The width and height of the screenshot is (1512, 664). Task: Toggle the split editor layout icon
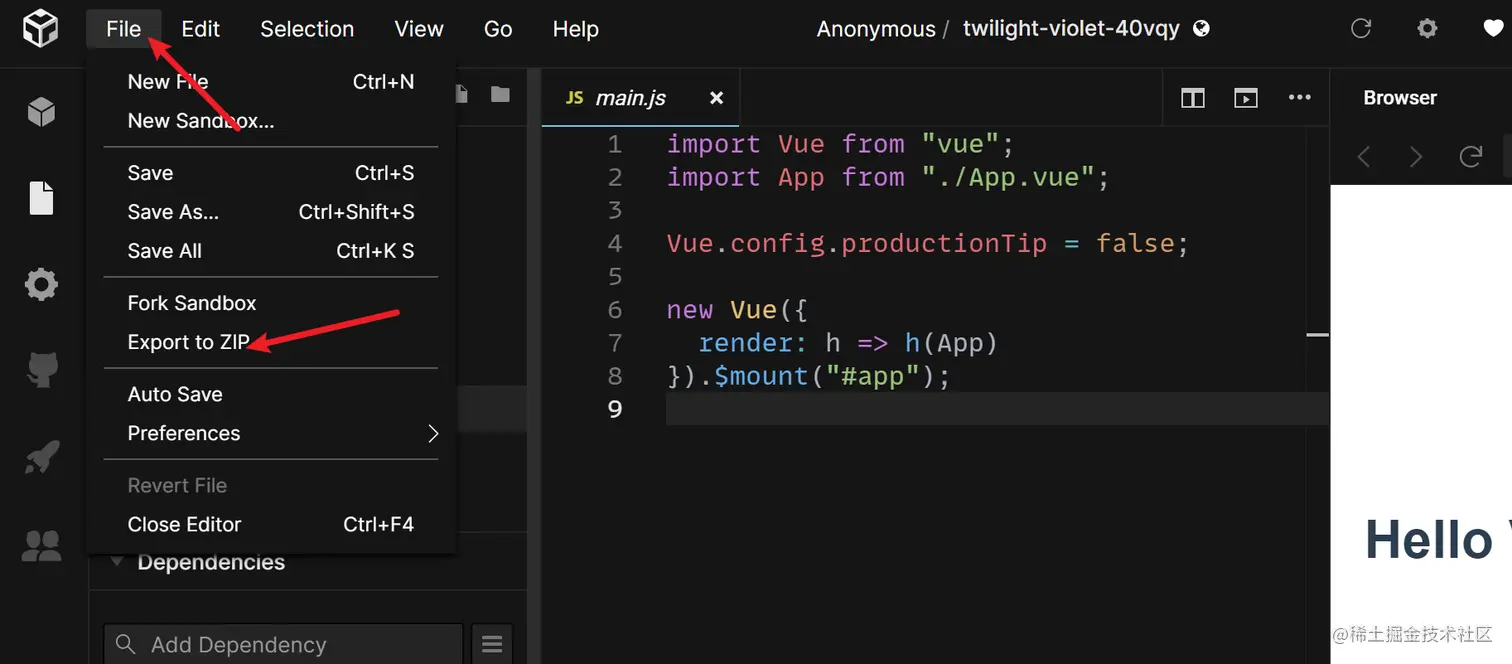(1192, 98)
